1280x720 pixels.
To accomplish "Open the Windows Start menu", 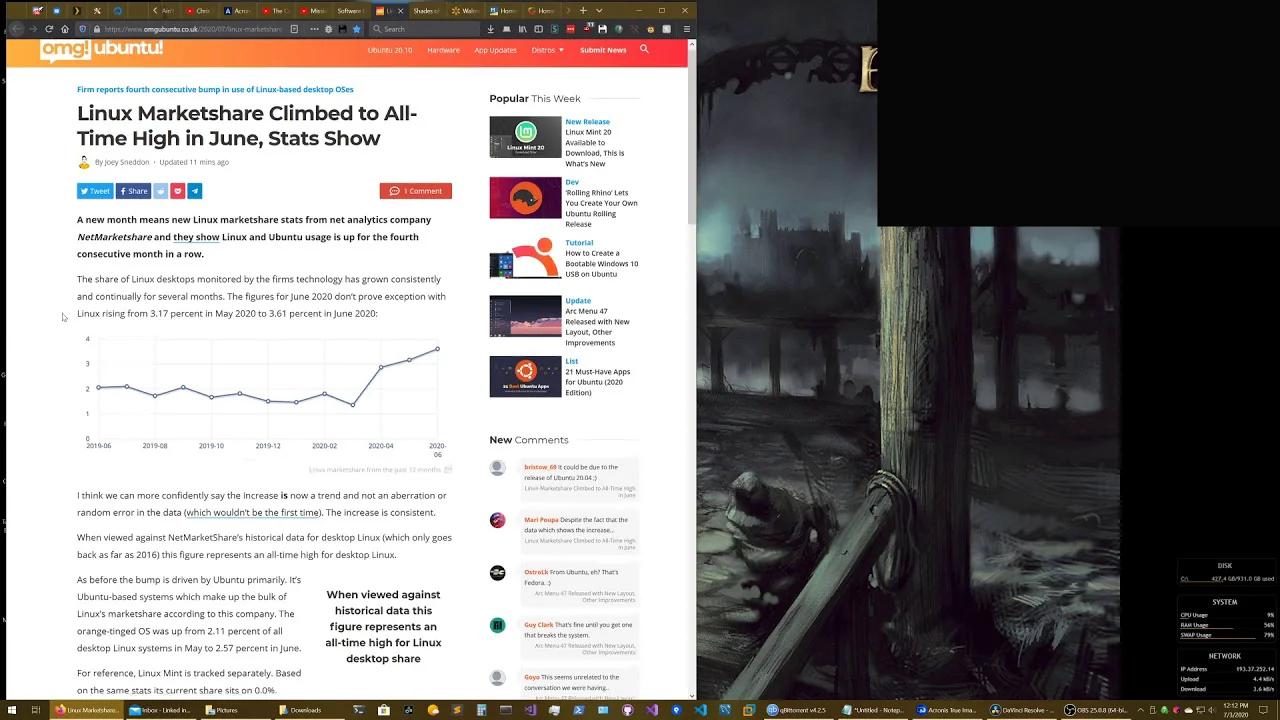I will click(11, 710).
